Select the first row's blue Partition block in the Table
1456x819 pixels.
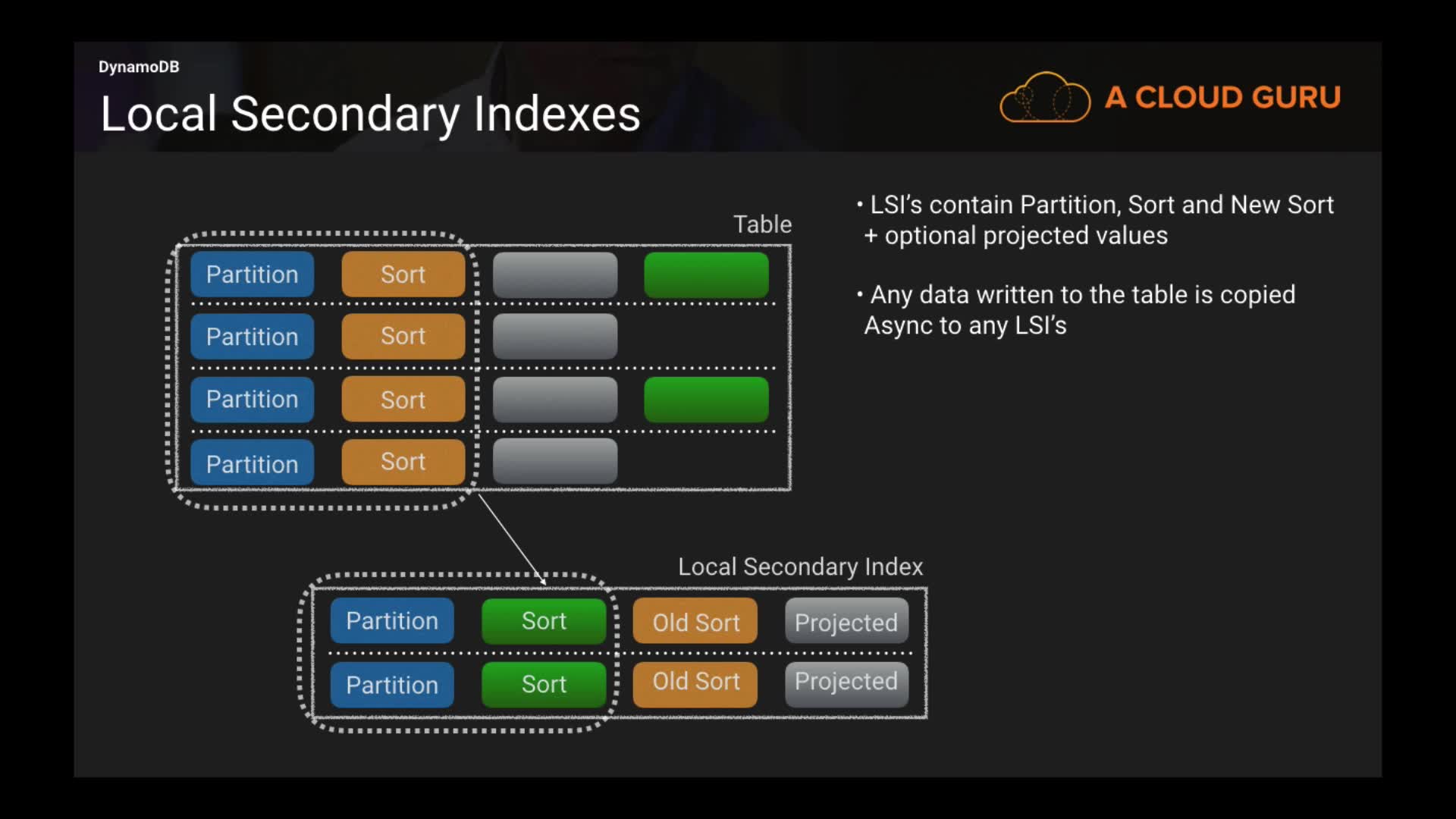click(252, 275)
